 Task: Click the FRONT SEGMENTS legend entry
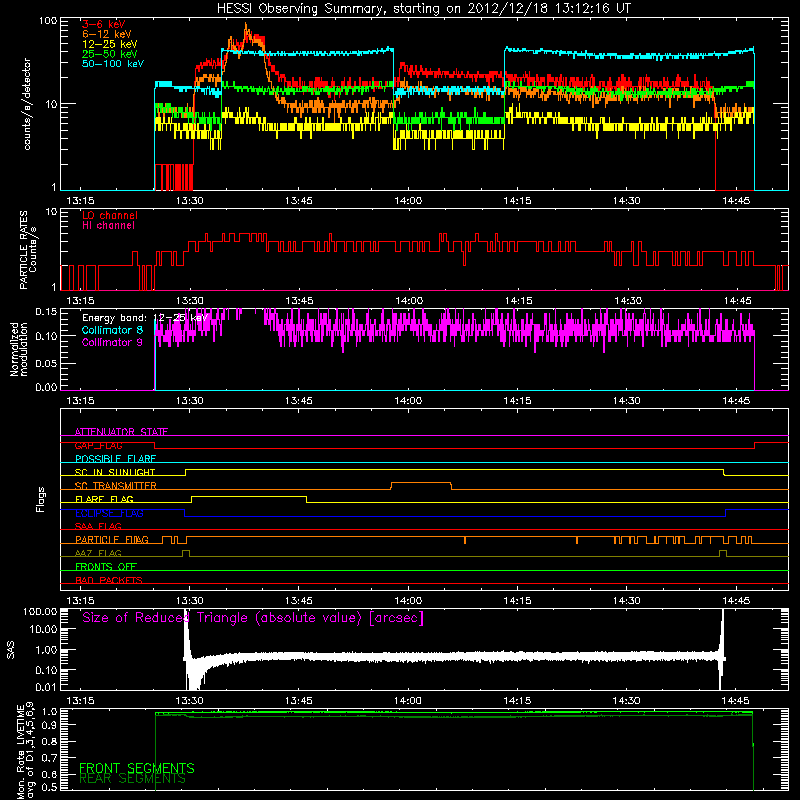(137, 768)
